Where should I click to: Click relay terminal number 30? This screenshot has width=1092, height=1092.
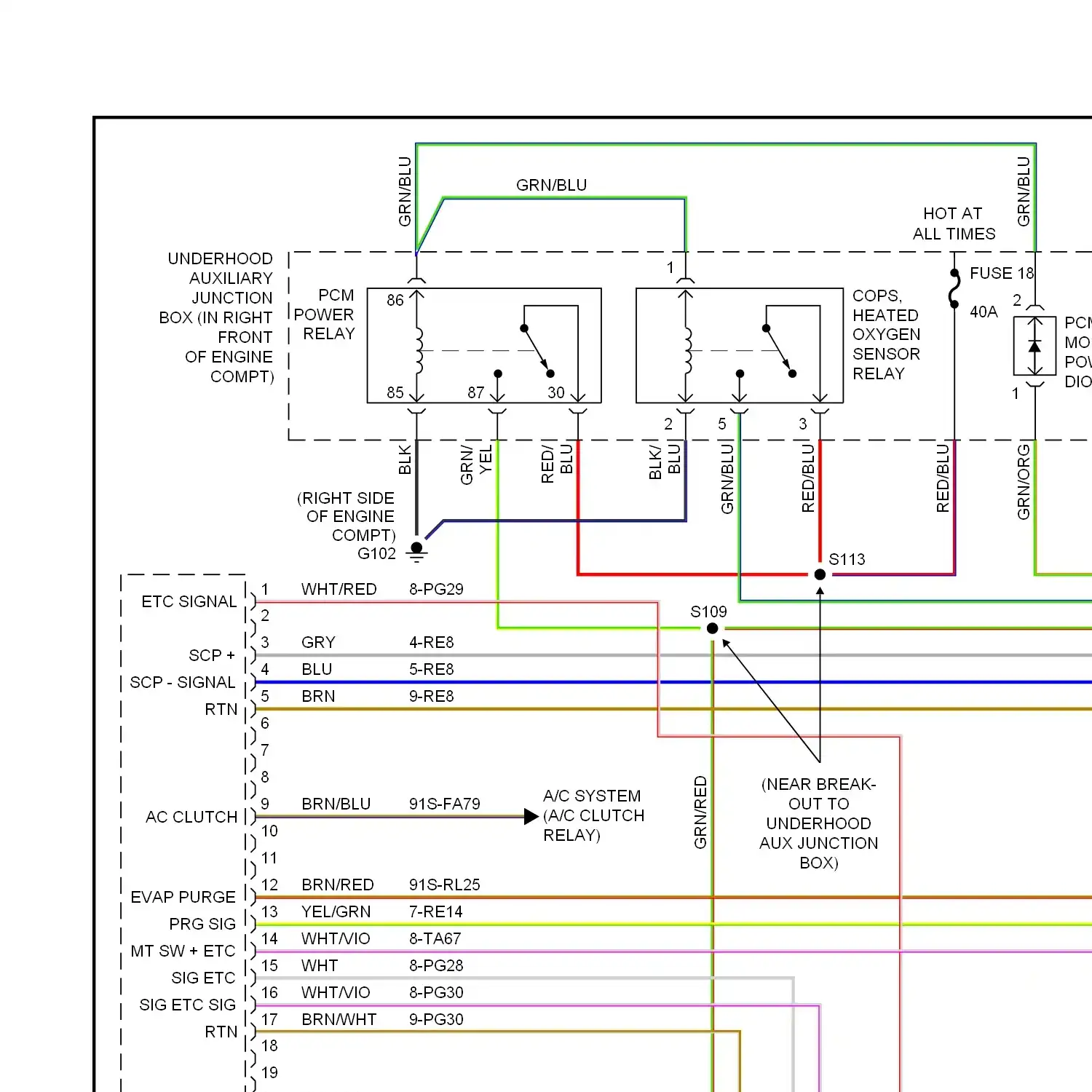(556, 392)
